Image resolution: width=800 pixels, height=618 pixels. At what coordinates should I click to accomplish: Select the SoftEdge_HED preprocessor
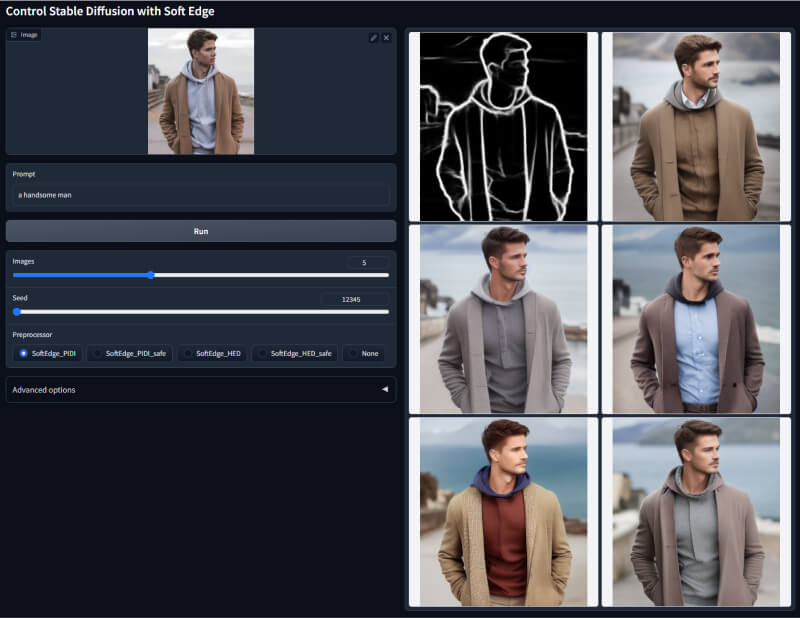click(x=210, y=353)
